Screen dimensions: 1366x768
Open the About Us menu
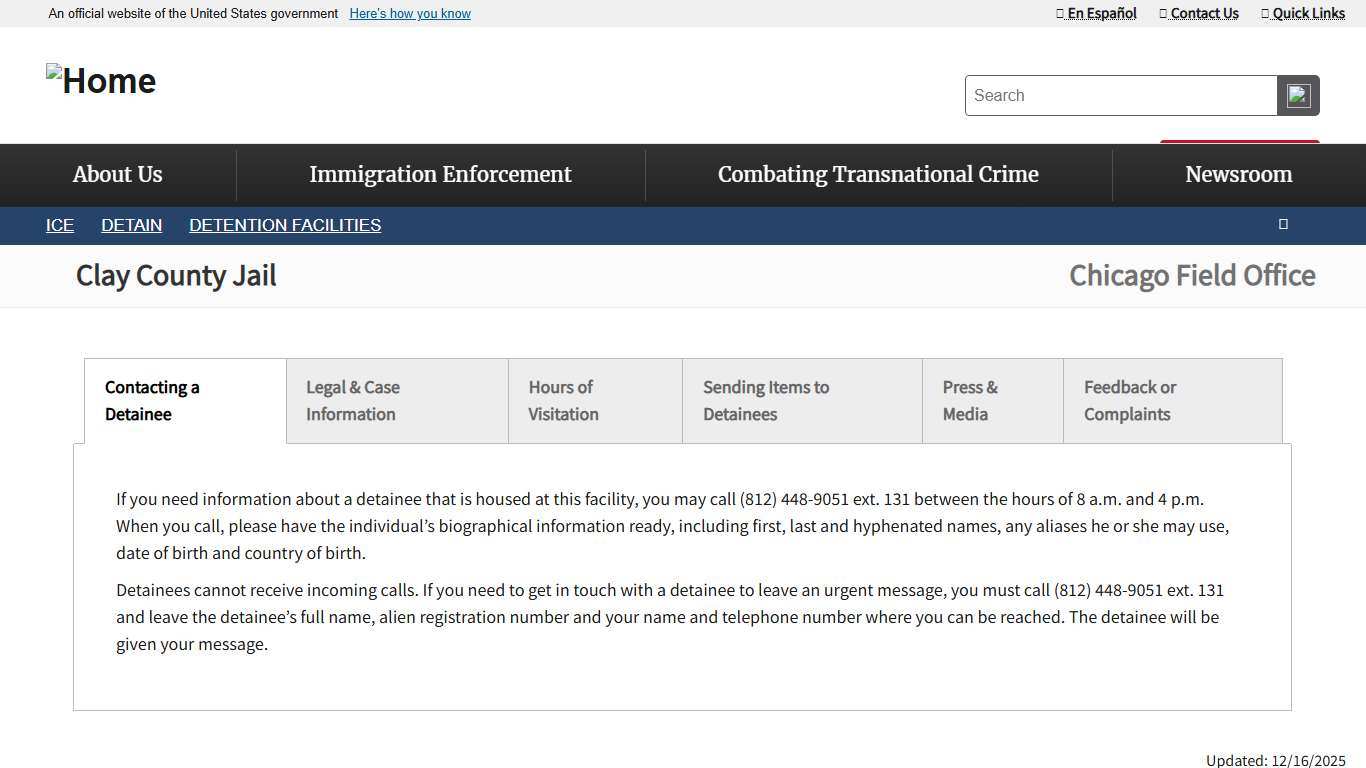coord(117,175)
